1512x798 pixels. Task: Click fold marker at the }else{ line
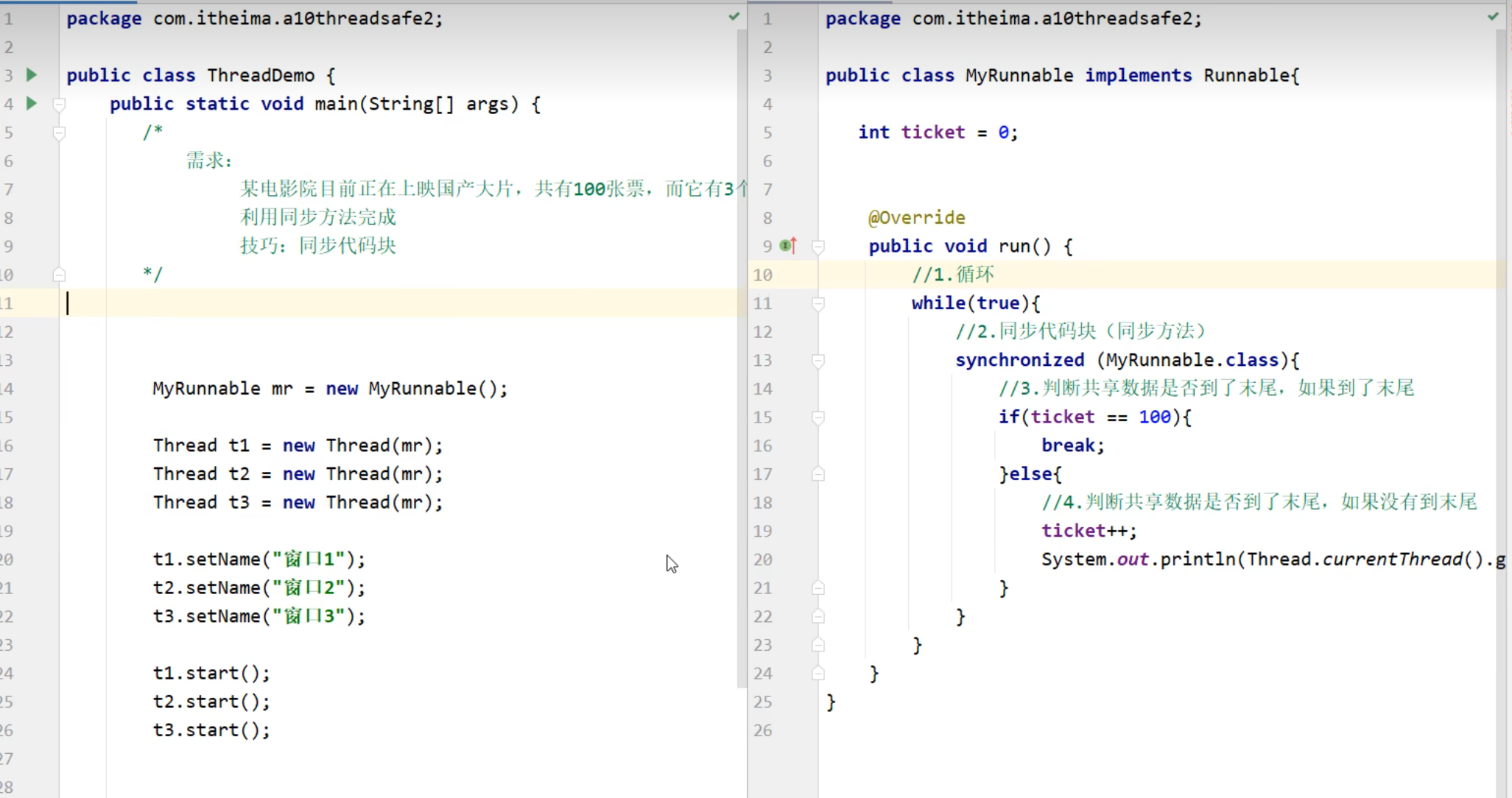[x=818, y=474]
